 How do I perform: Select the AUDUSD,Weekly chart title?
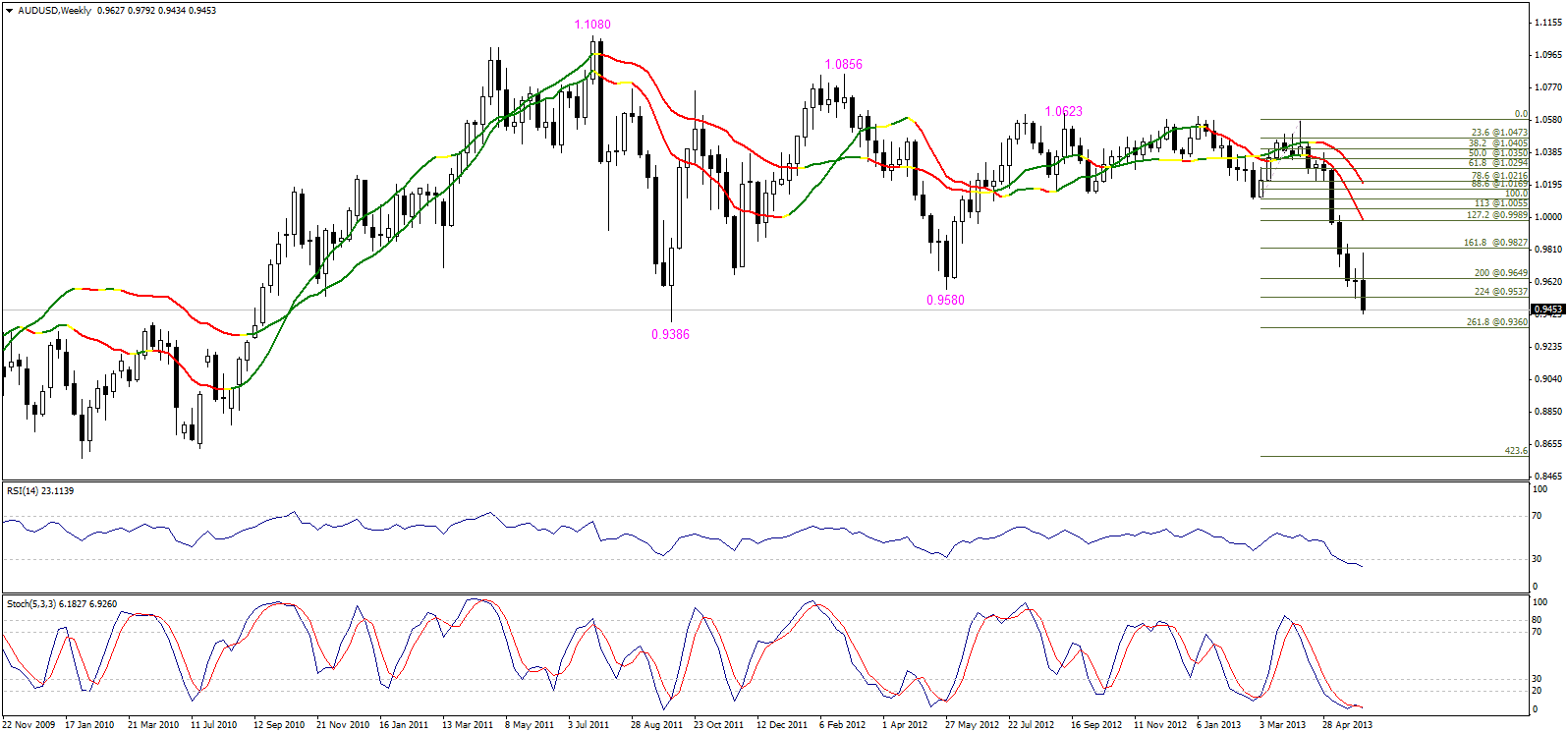[54, 11]
